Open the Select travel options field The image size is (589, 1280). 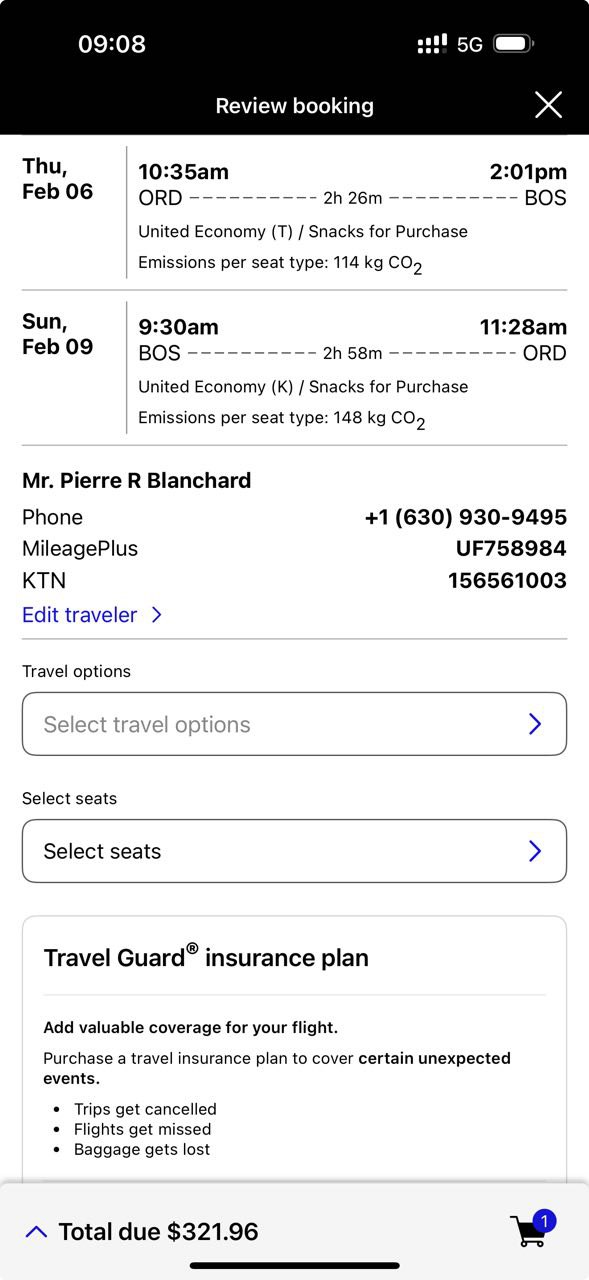[294, 724]
